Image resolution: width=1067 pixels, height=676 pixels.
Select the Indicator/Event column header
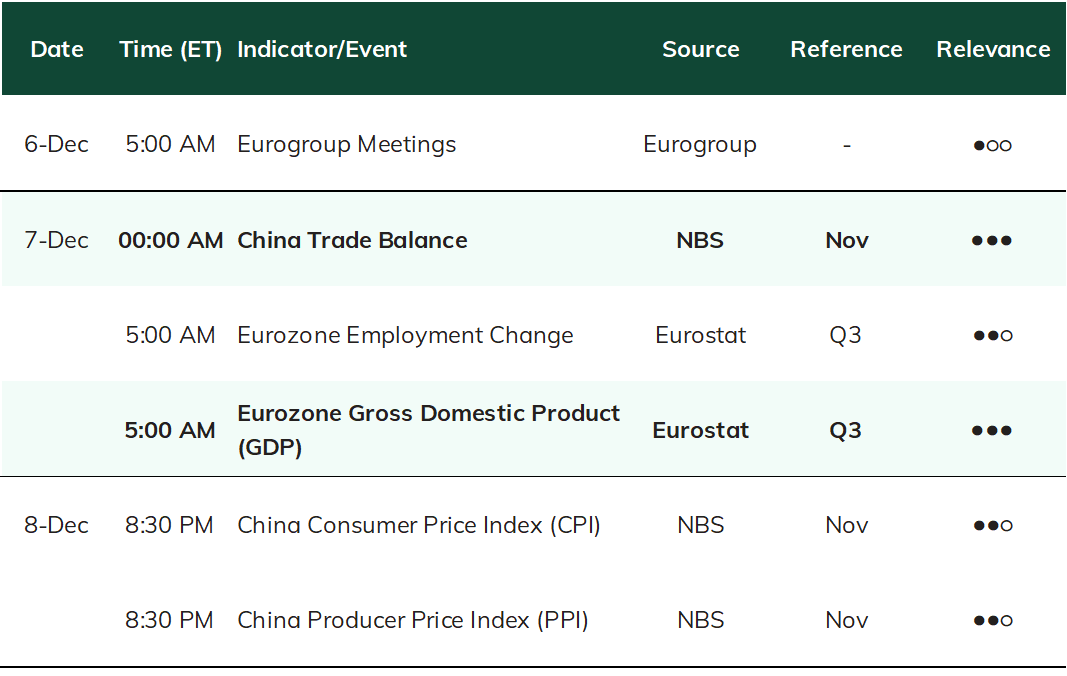322,49
